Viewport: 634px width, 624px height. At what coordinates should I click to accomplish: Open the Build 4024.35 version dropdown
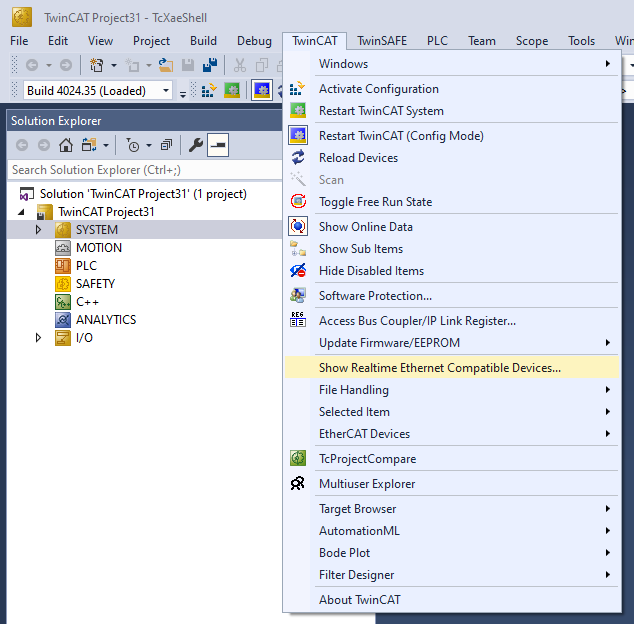click(97, 91)
